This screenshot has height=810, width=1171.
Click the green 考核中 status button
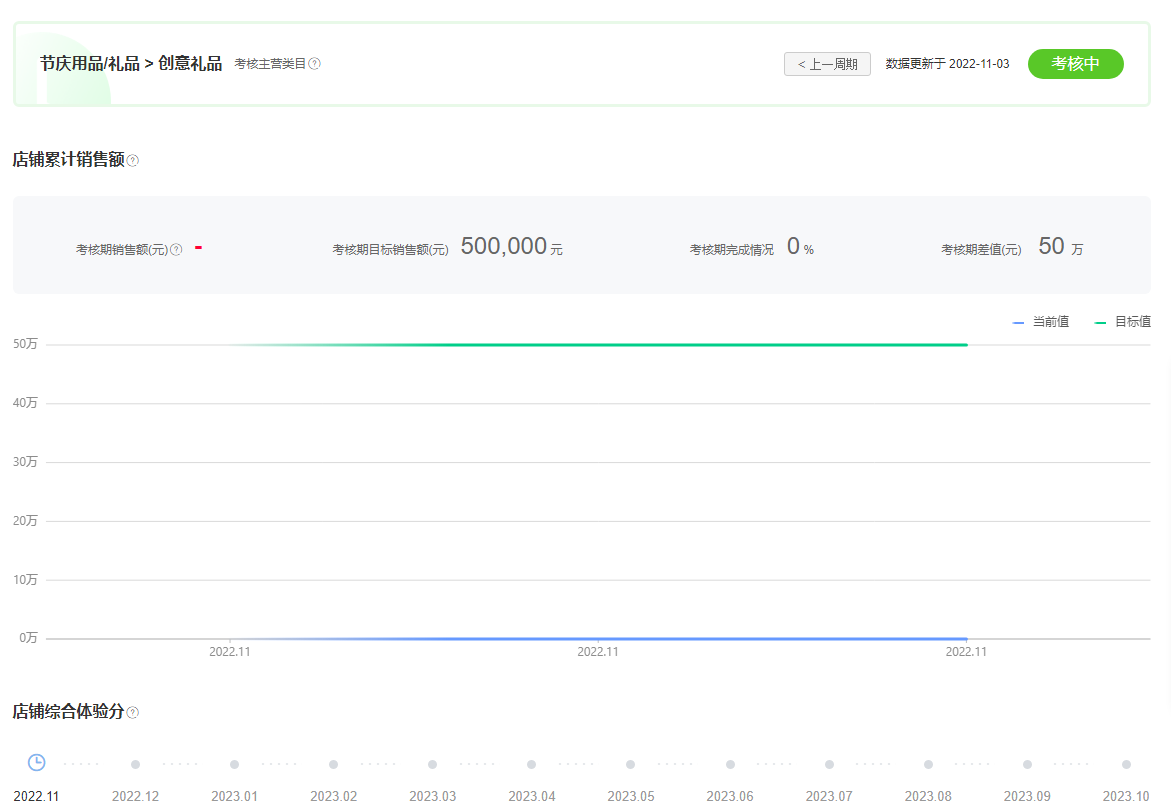pos(1075,64)
